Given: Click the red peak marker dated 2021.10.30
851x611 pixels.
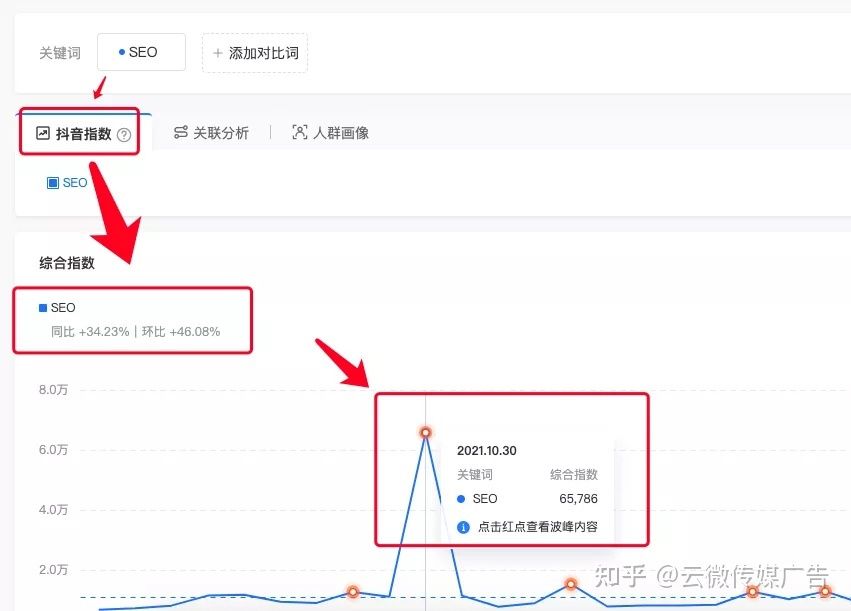Looking at the screenshot, I should [x=425, y=432].
